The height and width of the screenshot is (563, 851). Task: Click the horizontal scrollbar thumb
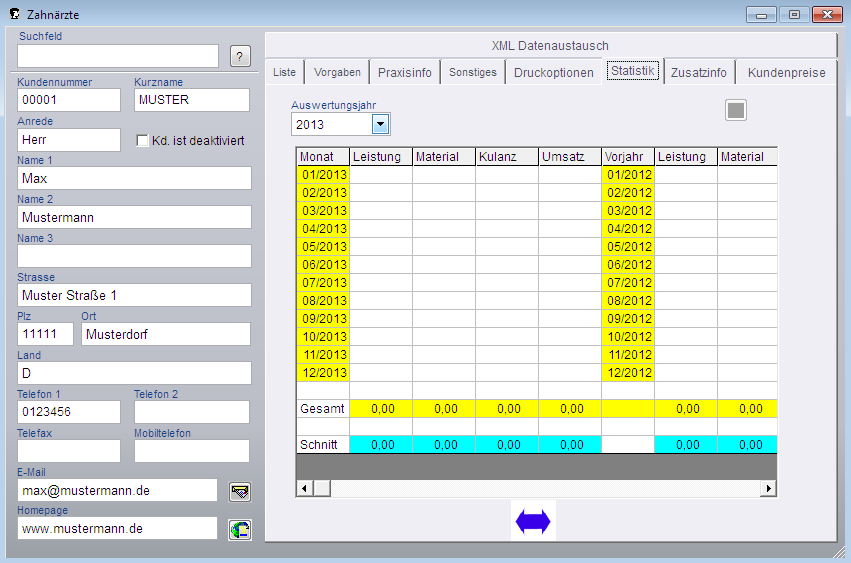[x=322, y=488]
